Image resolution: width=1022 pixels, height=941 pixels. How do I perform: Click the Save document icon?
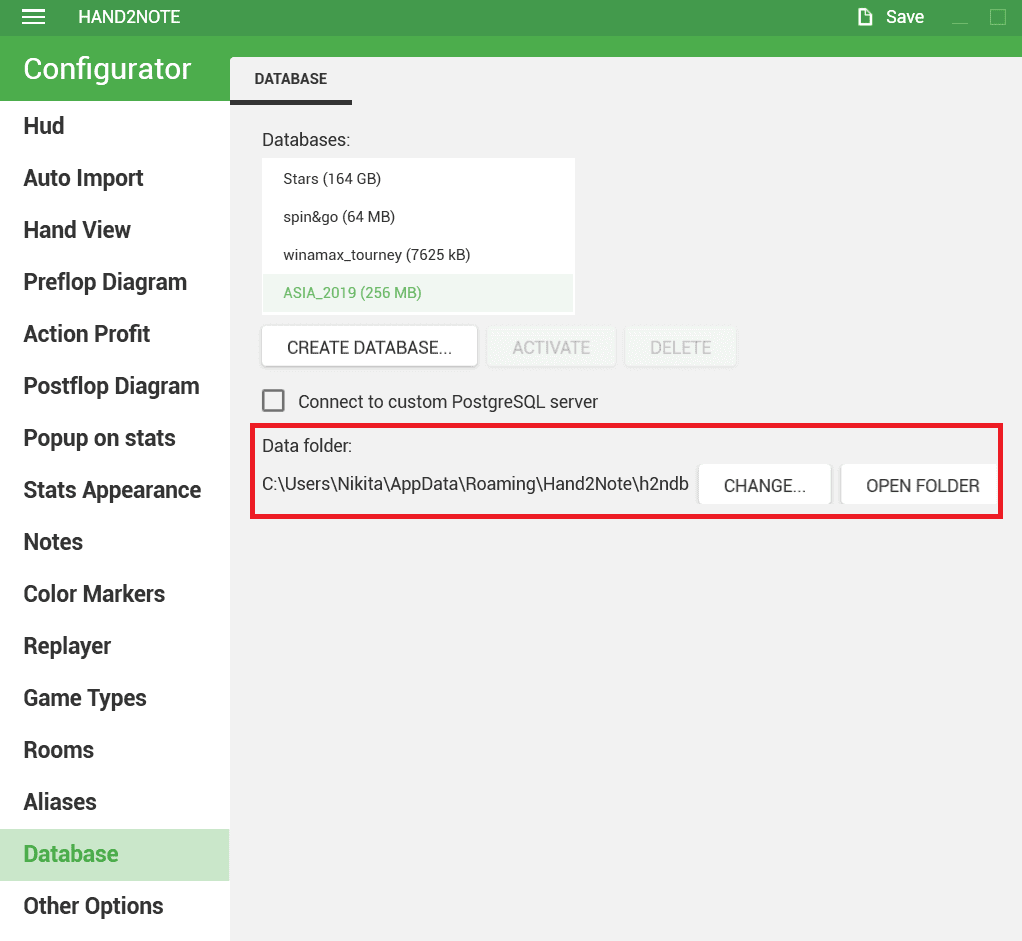(x=865, y=17)
